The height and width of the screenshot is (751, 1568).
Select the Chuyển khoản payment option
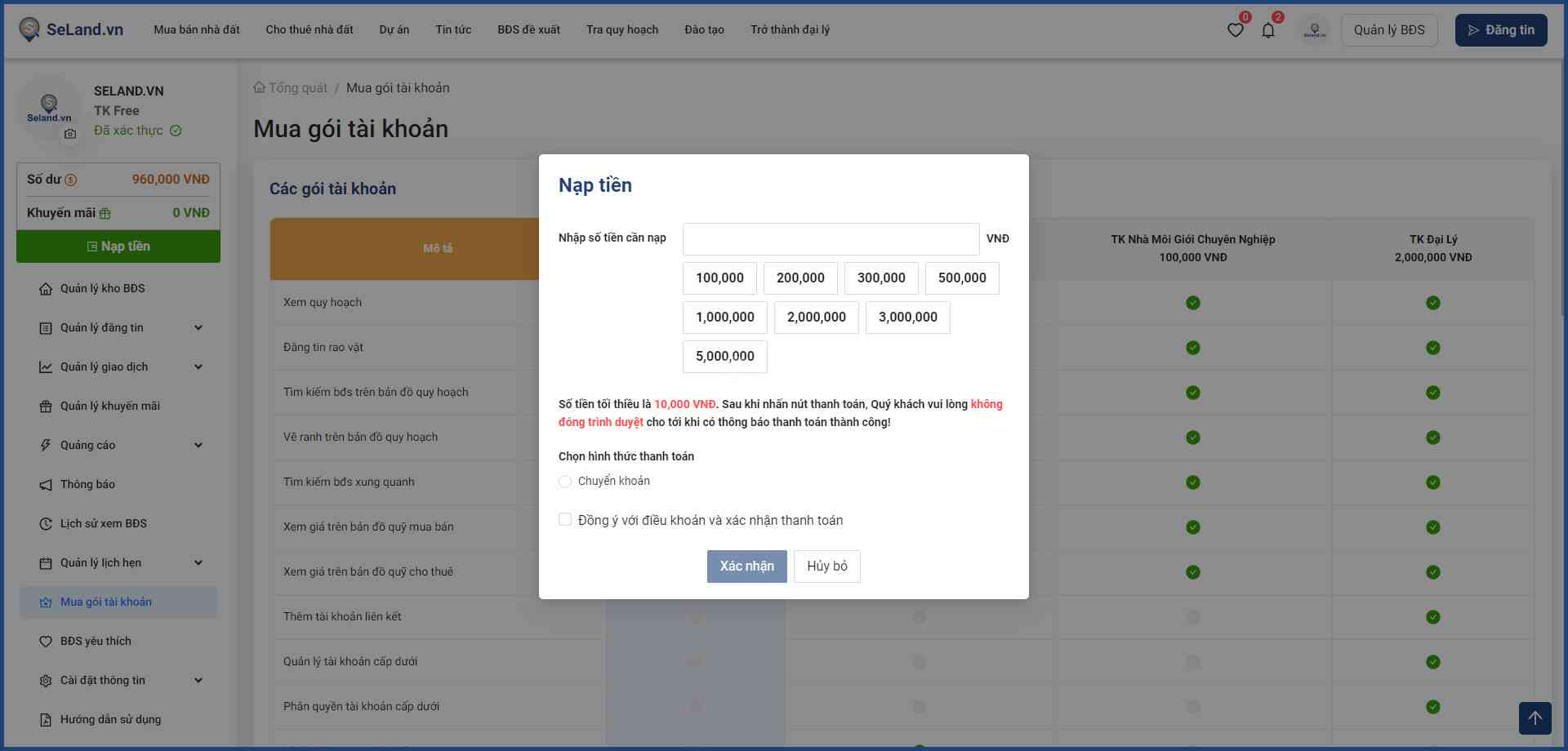coord(565,482)
